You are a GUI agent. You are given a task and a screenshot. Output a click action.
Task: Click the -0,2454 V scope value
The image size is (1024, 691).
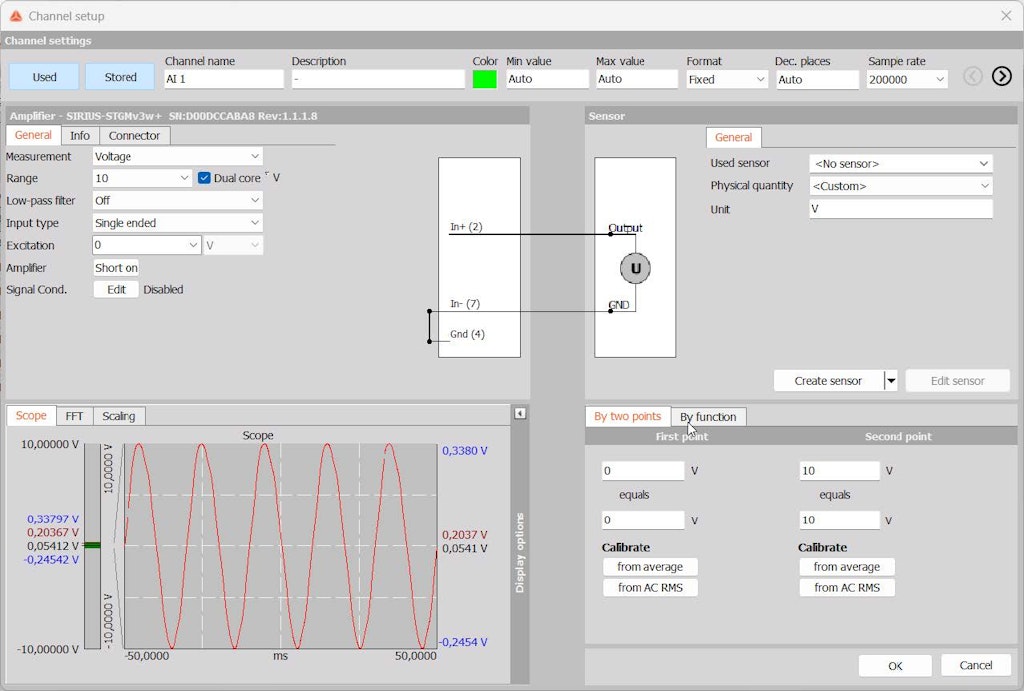click(463, 642)
